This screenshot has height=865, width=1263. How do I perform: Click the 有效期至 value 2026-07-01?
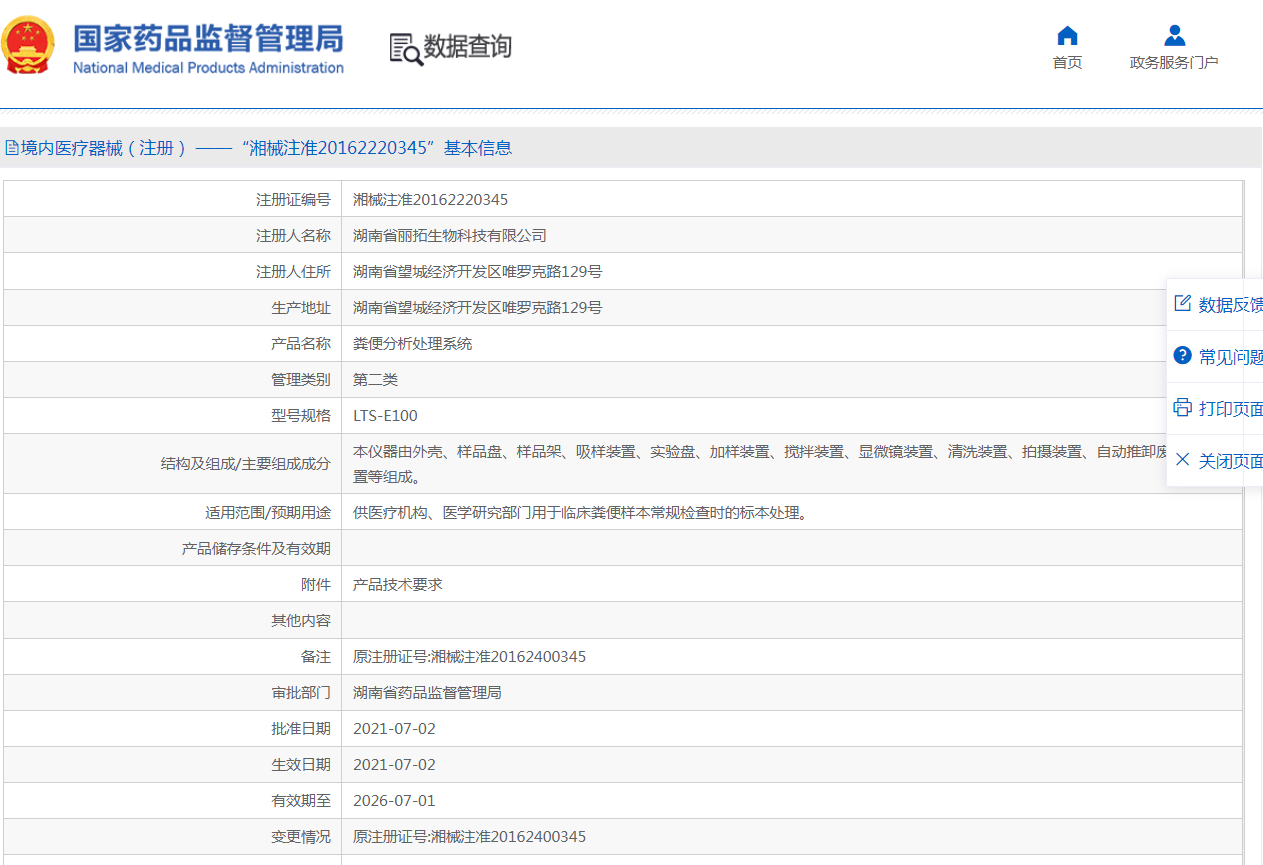(x=394, y=801)
